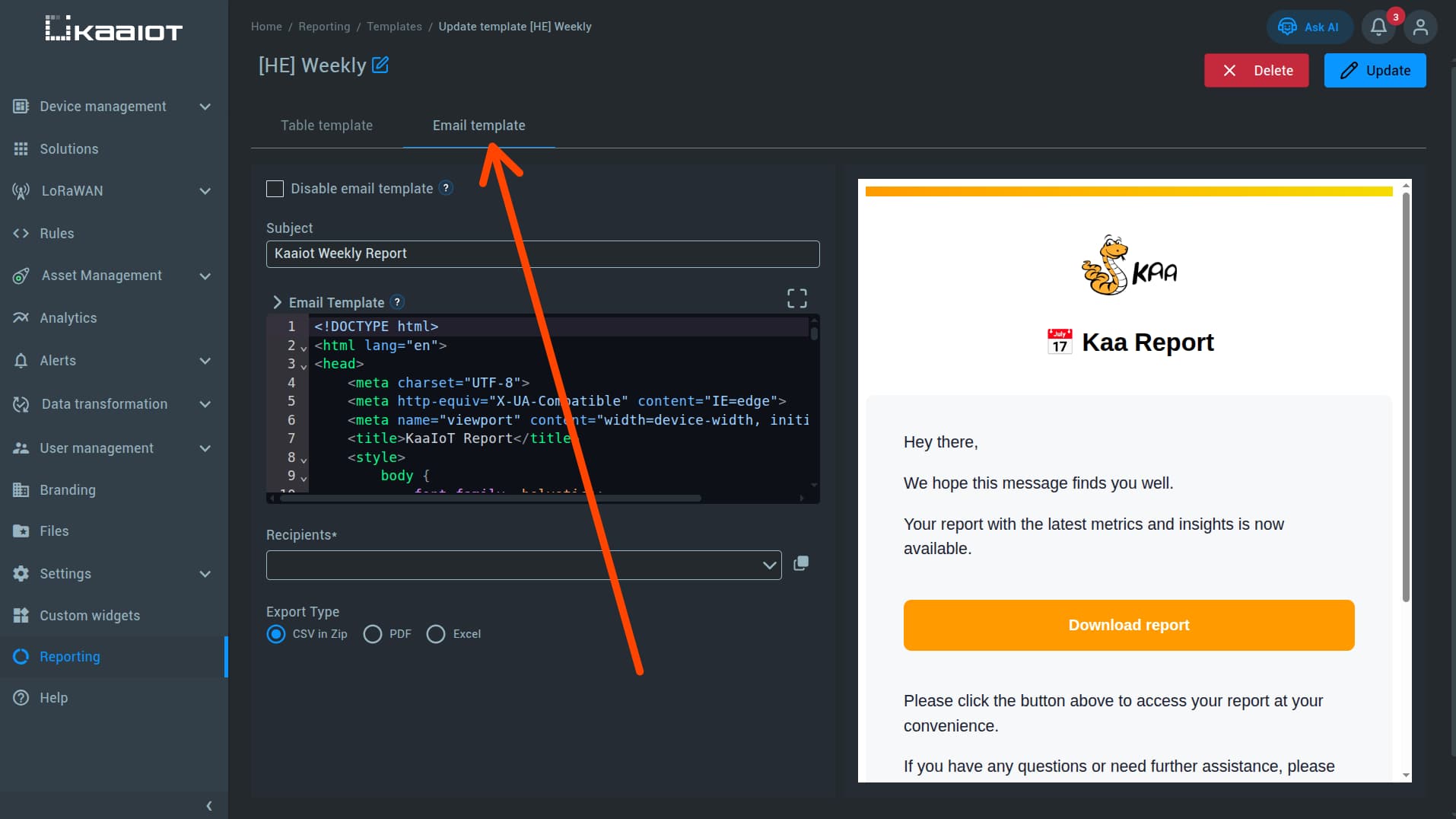Click the Settings gear icon

(x=21, y=574)
